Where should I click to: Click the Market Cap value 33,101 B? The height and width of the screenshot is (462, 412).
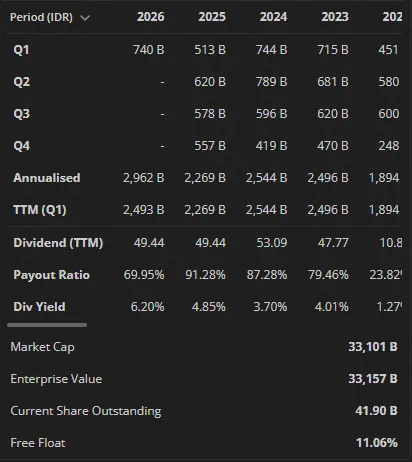click(x=373, y=347)
